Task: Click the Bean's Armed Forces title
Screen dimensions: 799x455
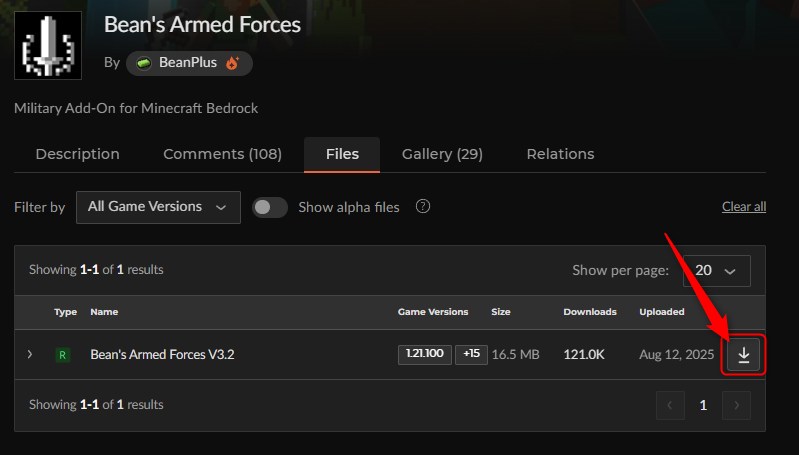Action: point(202,24)
